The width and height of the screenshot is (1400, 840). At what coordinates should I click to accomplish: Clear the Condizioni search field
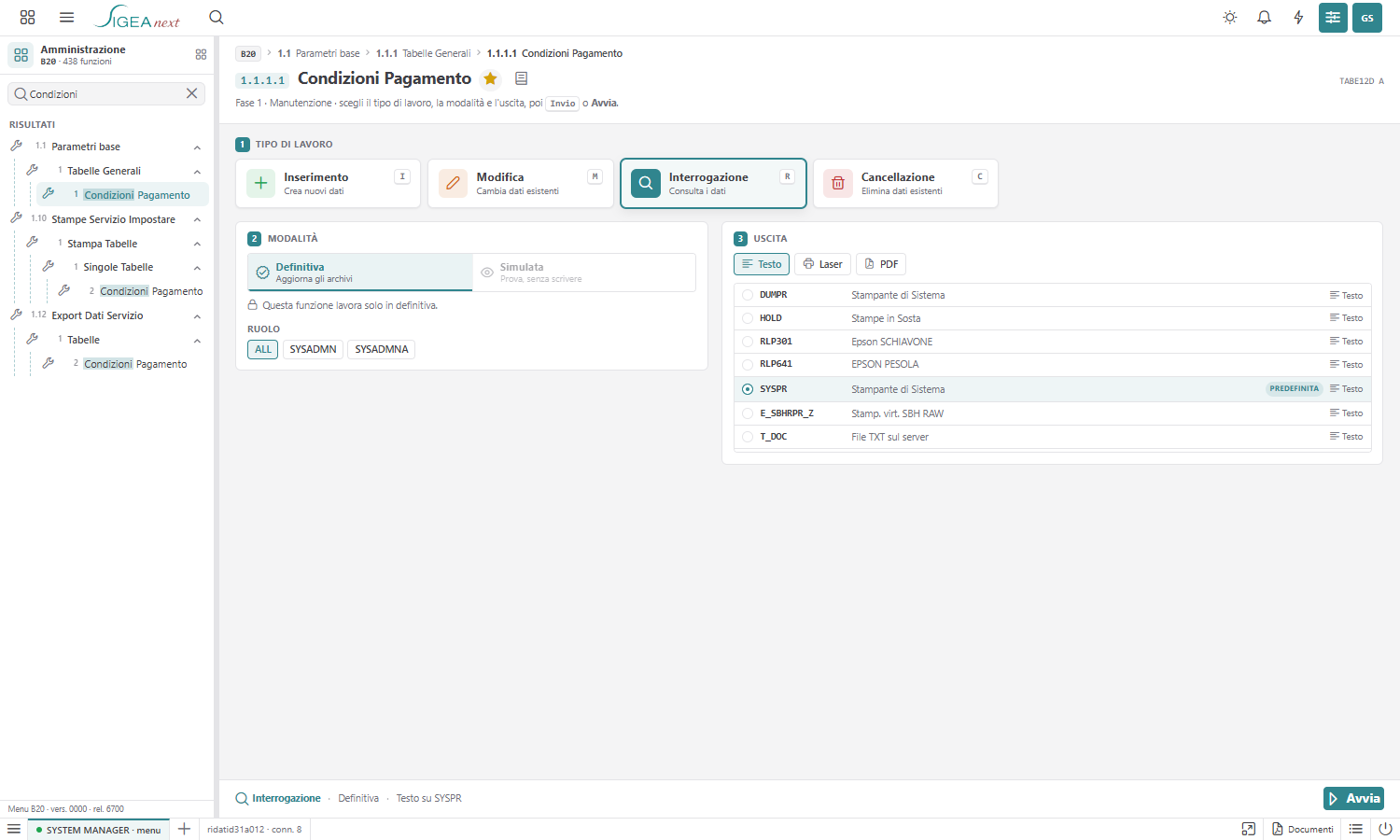pos(191,93)
